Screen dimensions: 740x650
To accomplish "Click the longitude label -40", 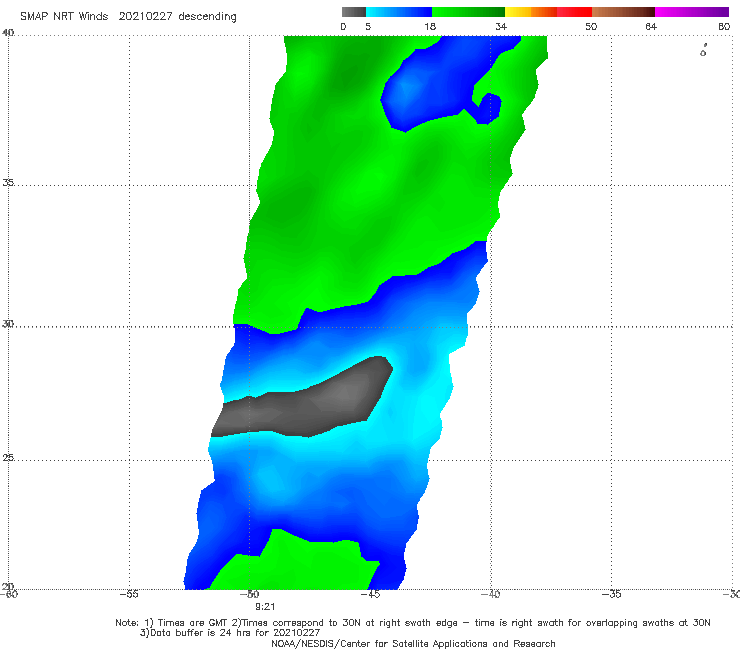I will click(491, 594).
